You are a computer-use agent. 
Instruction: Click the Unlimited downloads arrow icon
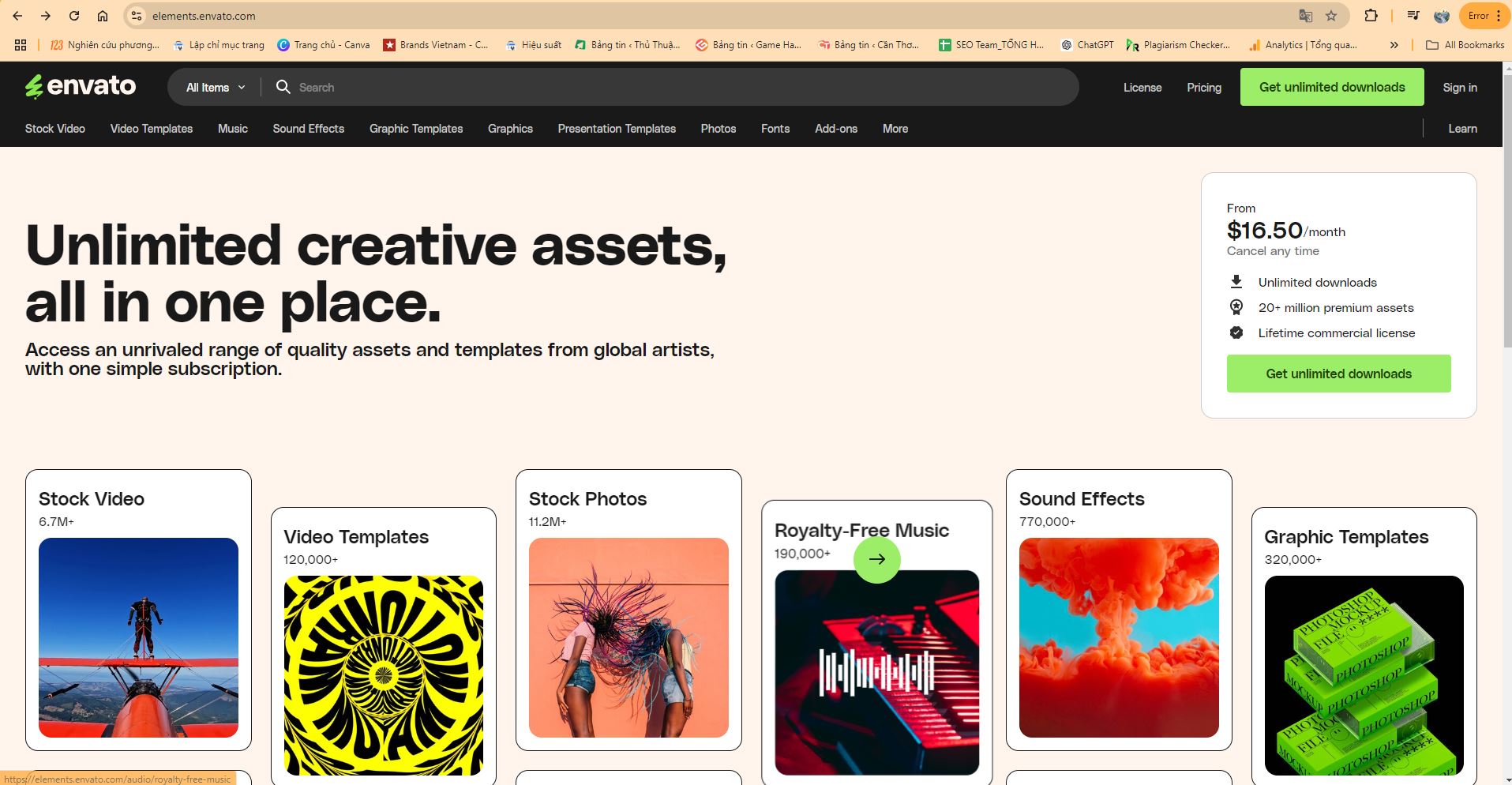tap(1236, 282)
